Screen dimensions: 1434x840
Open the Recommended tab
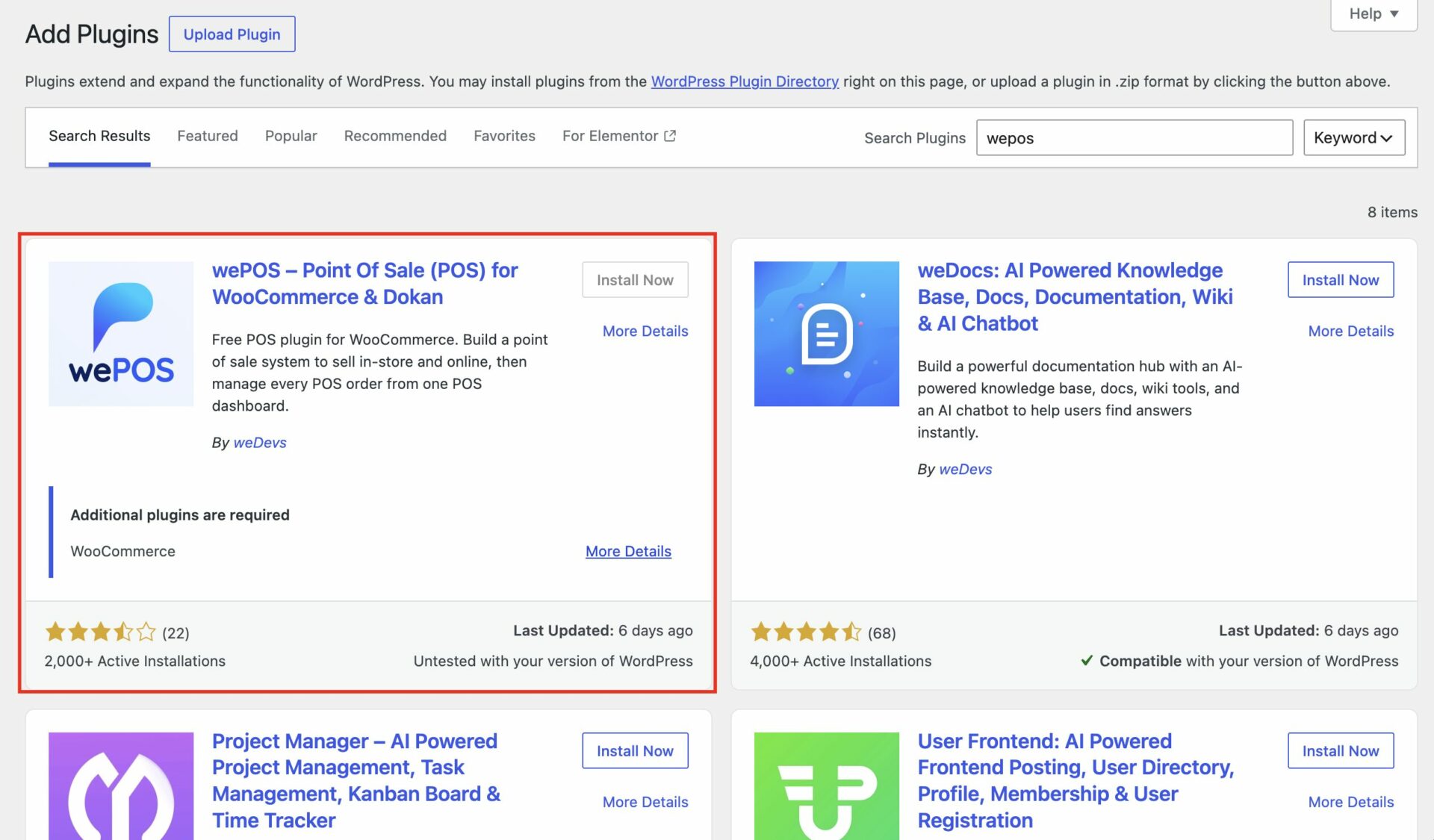click(395, 136)
